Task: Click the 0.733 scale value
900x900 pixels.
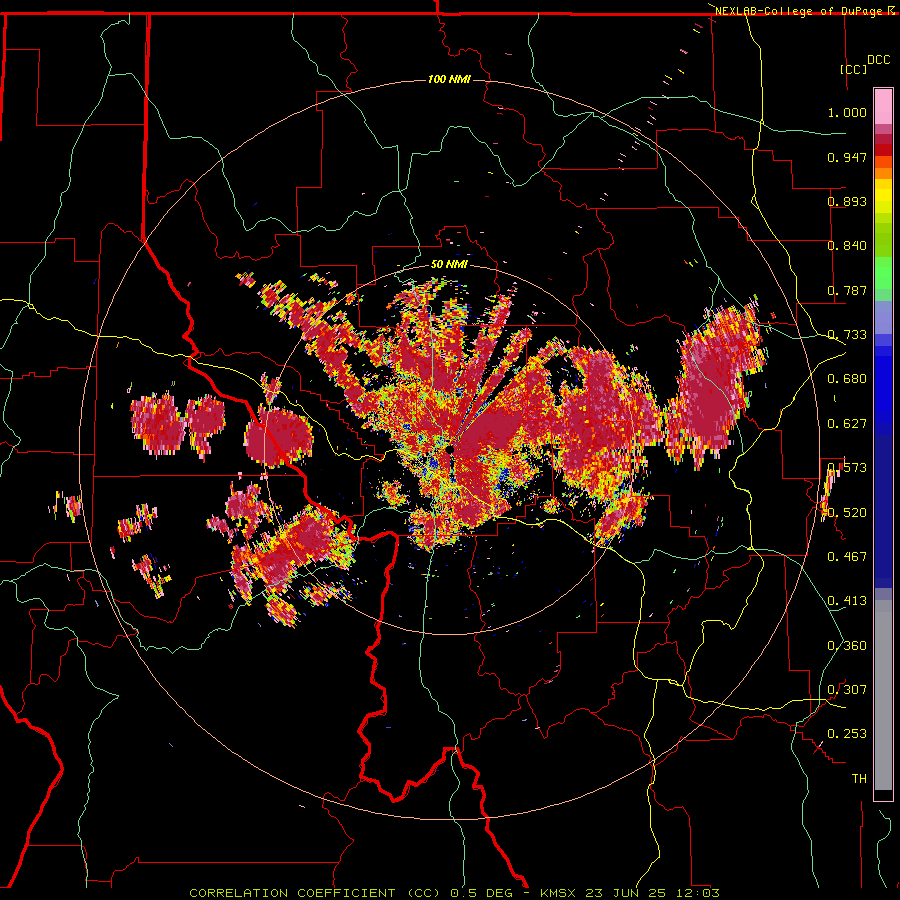Action: pos(847,335)
